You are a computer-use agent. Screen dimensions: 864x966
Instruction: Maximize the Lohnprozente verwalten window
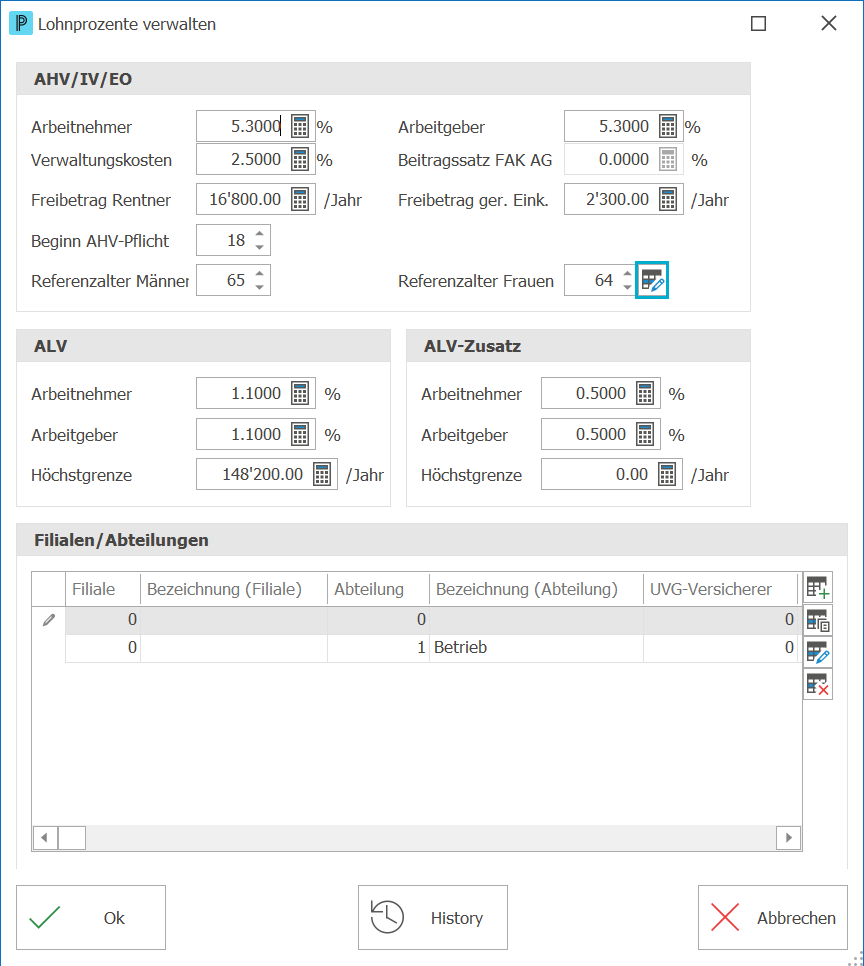(x=759, y=23)
